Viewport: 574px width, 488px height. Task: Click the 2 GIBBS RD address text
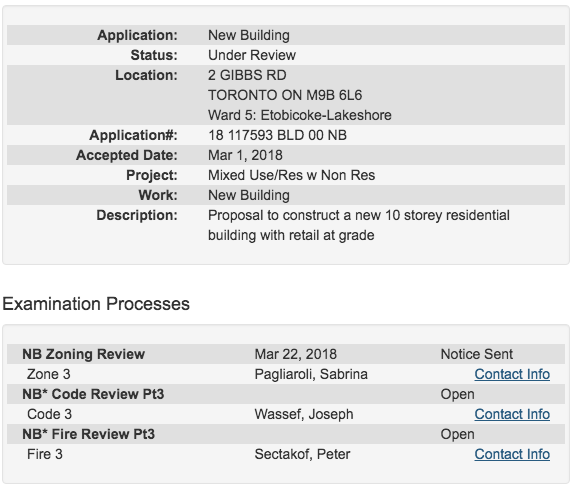(x=247, y=75)
